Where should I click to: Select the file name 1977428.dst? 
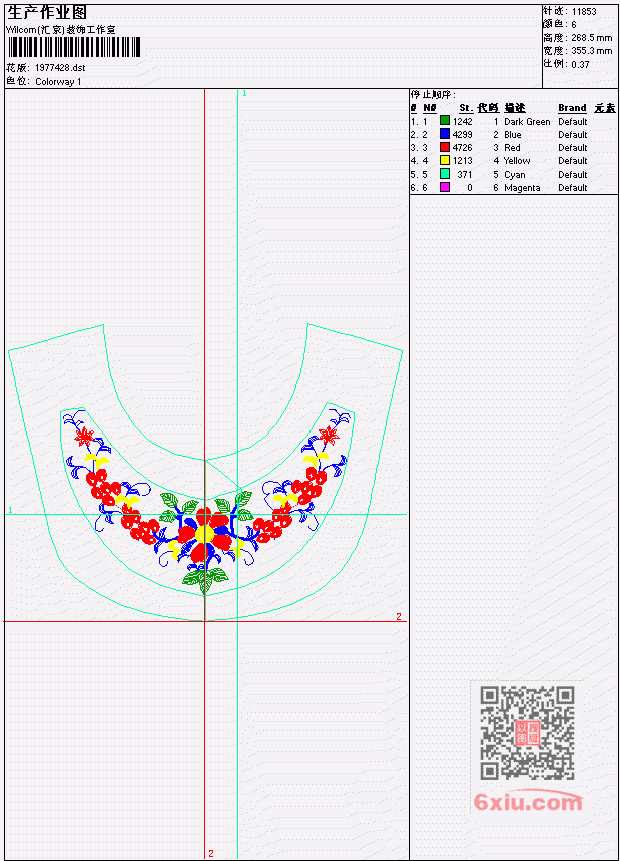pos(60,68)
